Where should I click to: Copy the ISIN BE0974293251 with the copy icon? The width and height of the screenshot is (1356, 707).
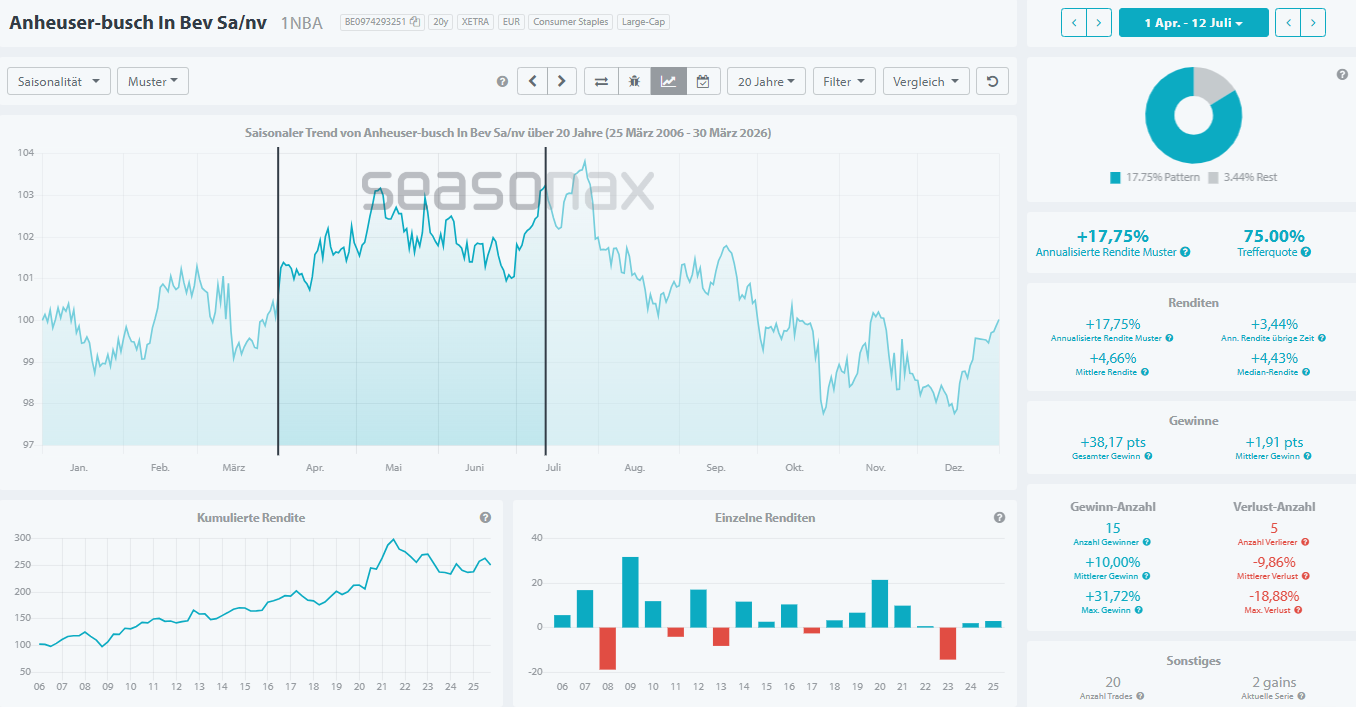click(415, 22)
